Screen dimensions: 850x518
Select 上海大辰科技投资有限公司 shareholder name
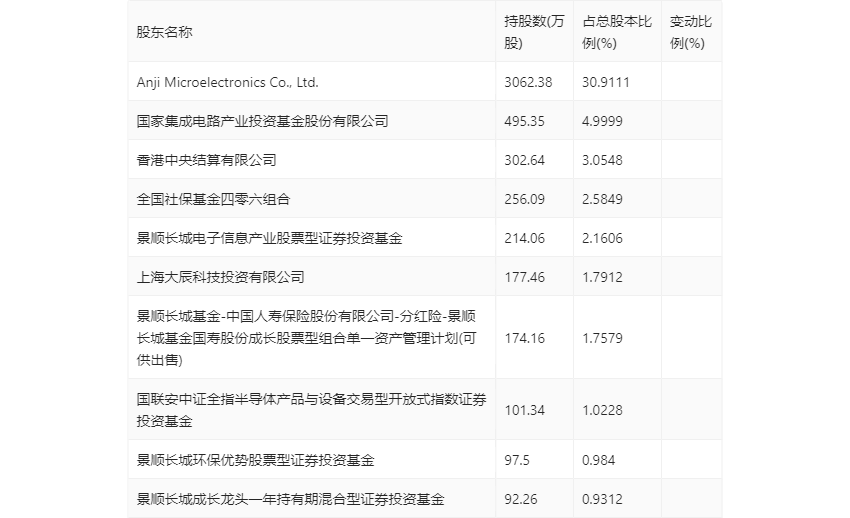coord(221,277)
